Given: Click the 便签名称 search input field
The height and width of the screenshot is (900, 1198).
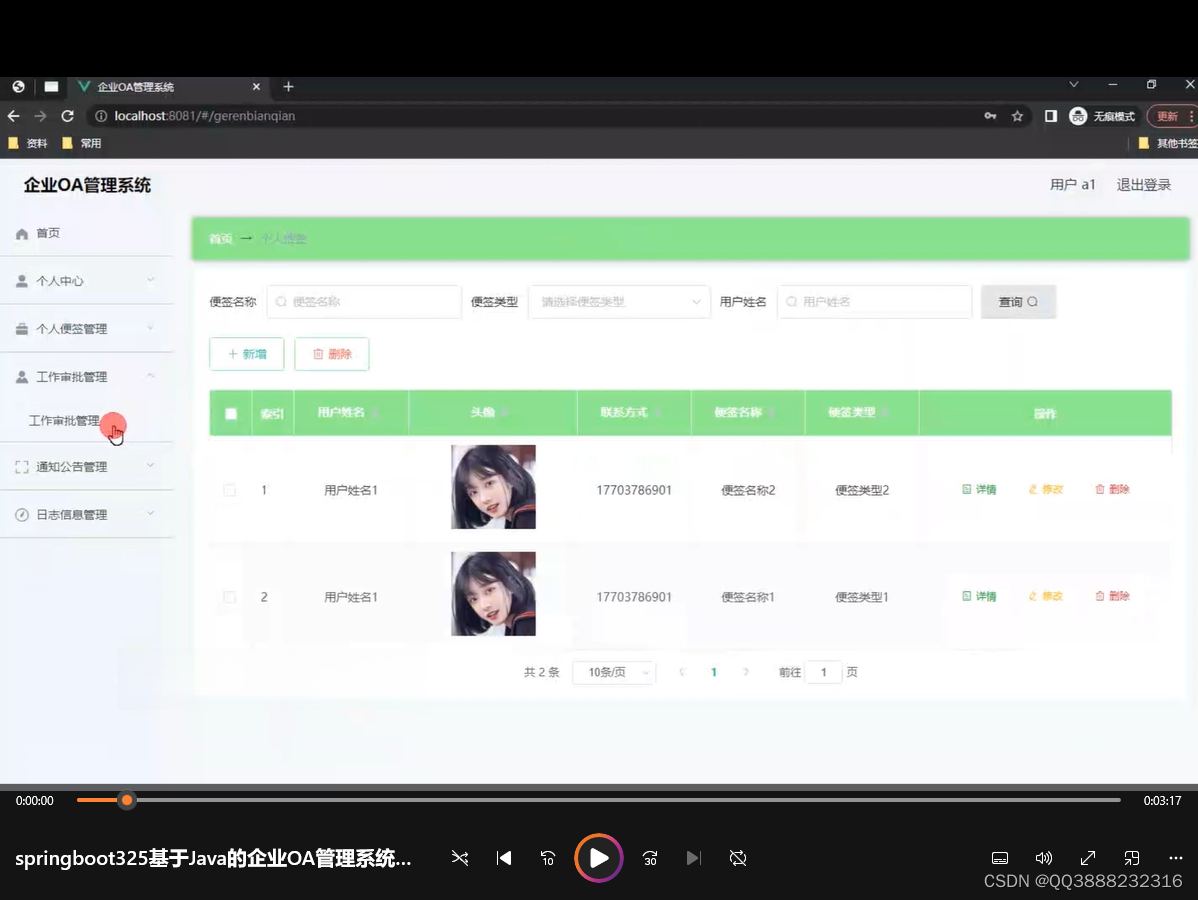Looking at the screenshot, I should pyautogui.click(x=363, y=301).
